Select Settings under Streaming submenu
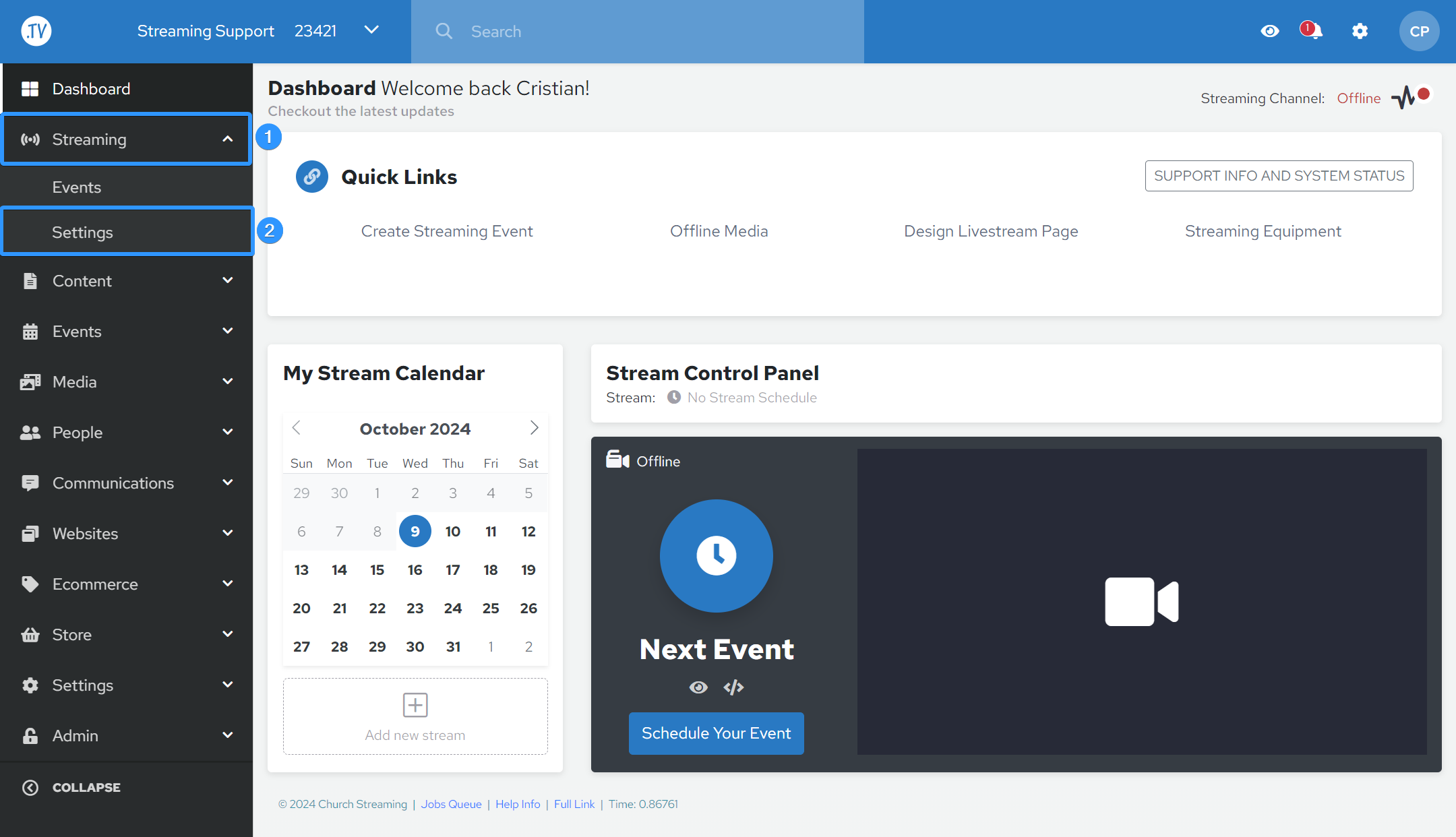Screen dimensions: 1456x837 [82, 232]
